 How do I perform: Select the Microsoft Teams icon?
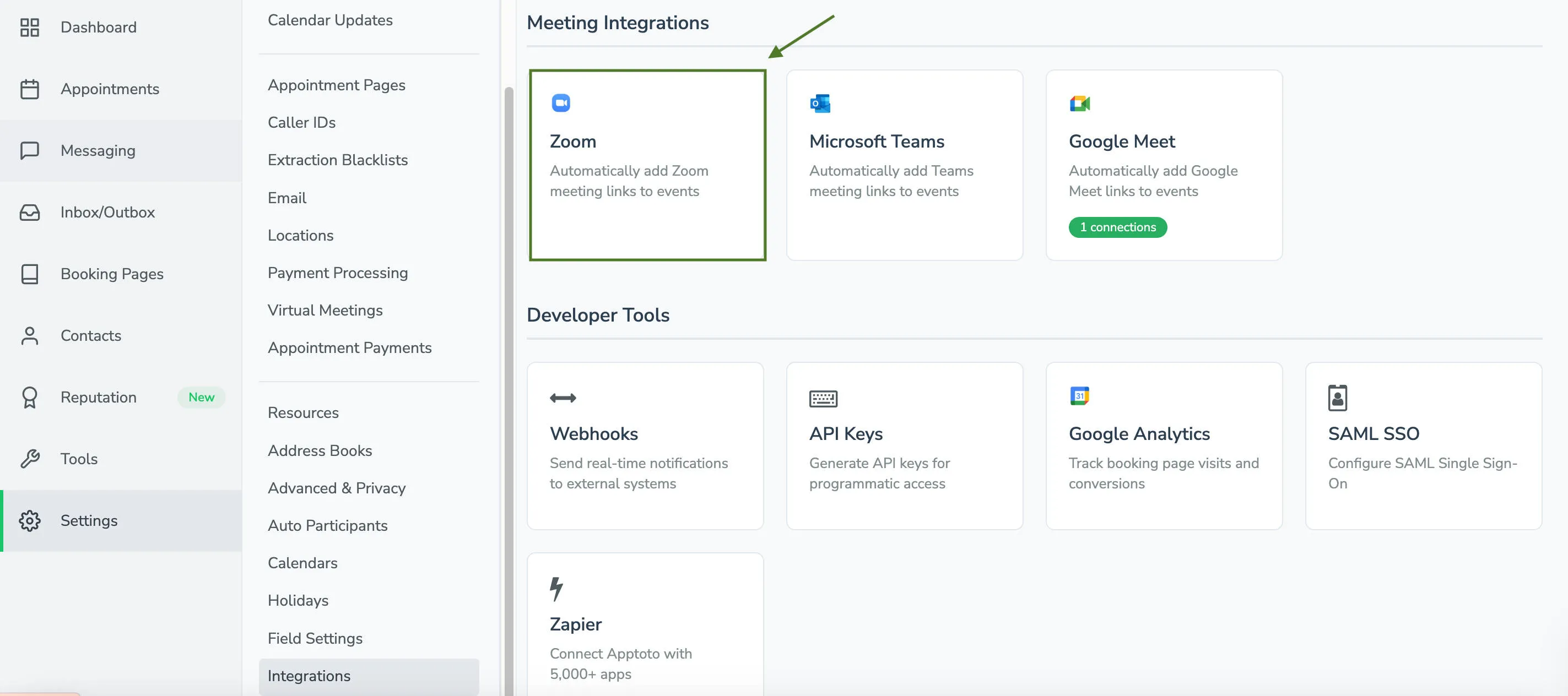coord(819,103)
